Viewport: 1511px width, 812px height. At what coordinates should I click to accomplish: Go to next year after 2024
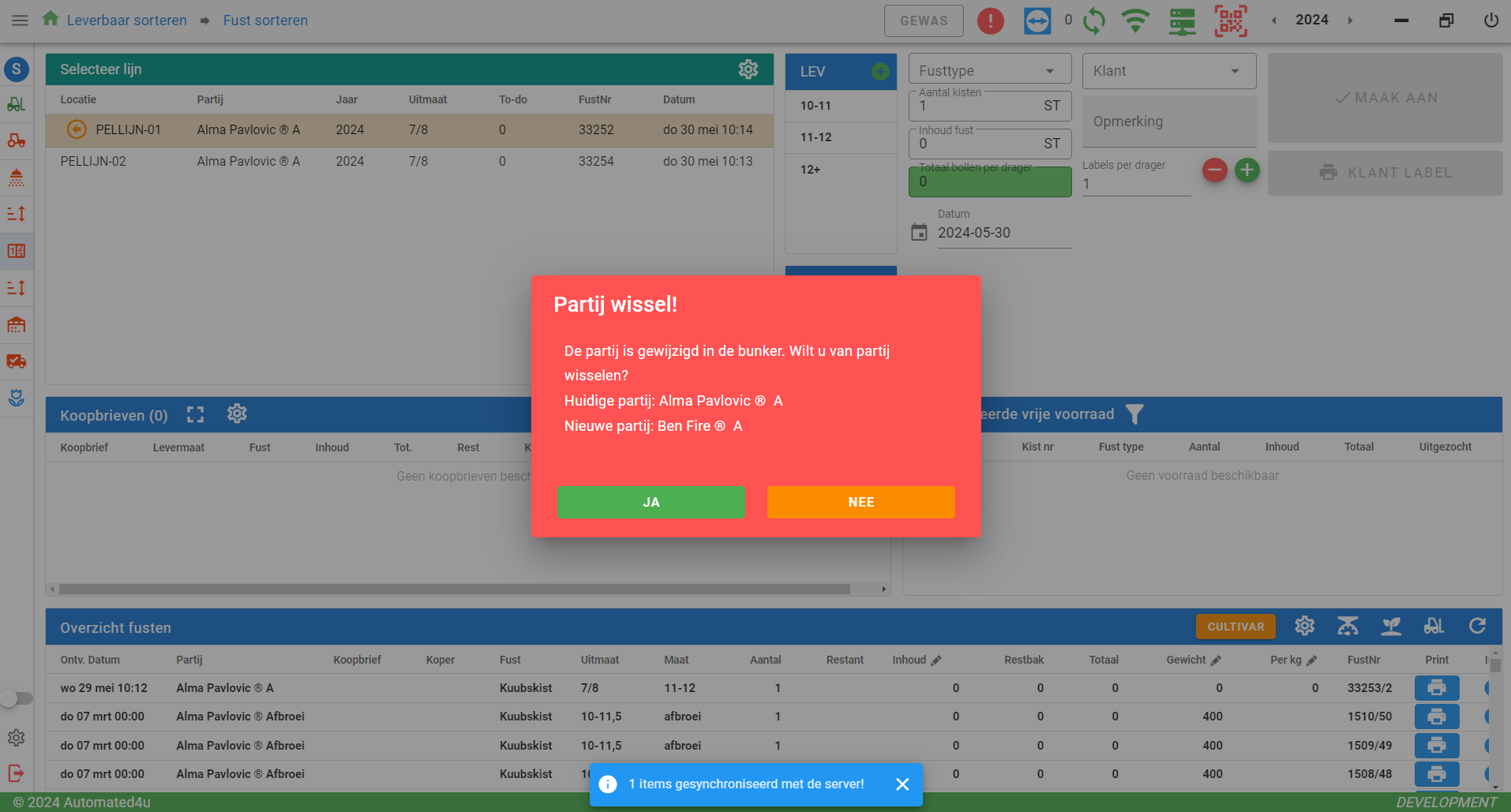[1350, 21]
